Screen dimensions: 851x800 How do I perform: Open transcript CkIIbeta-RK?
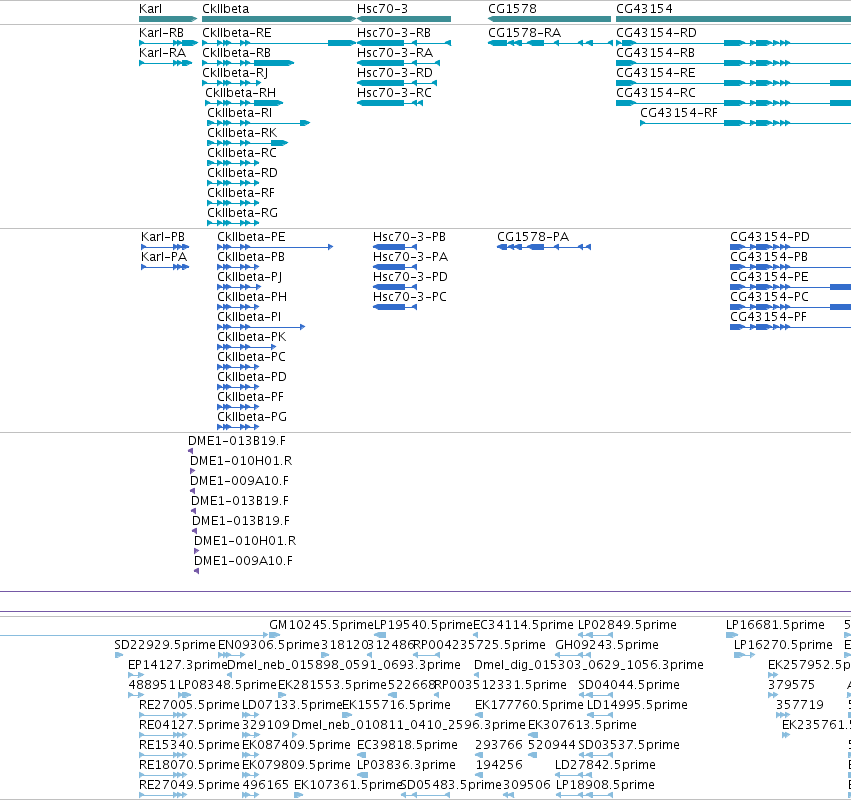click(x=242, y=134)
